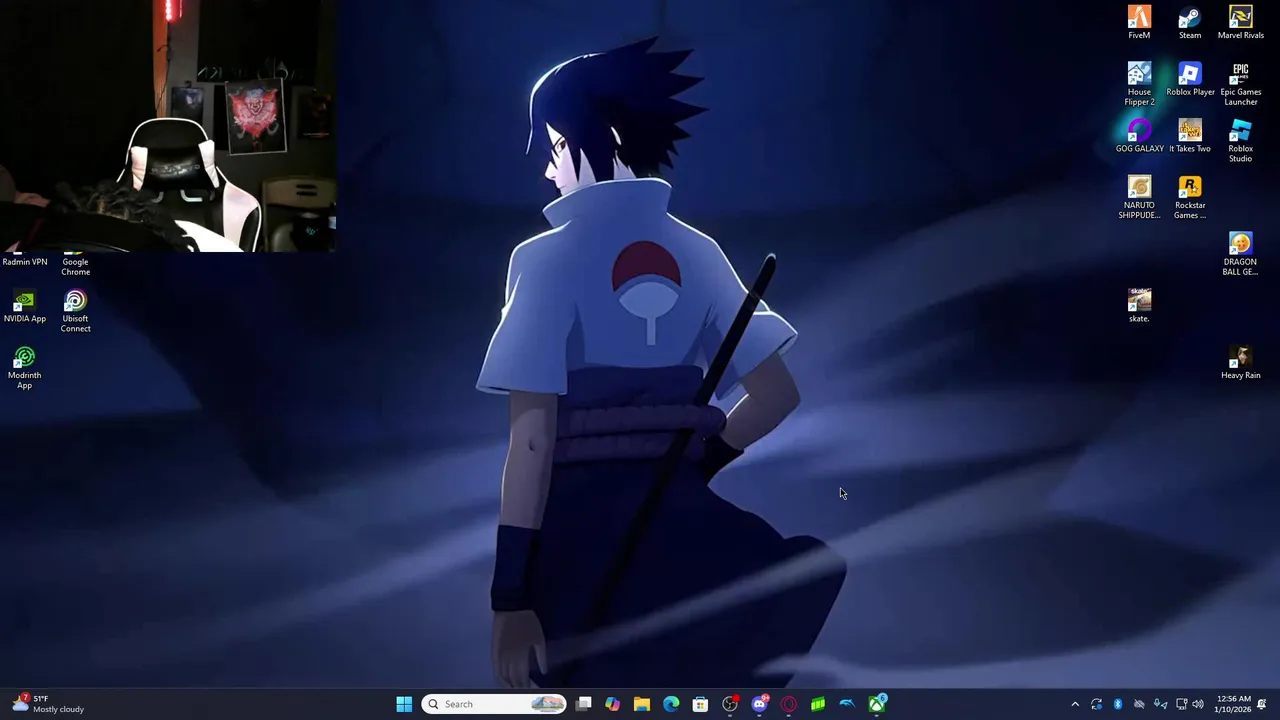Image resolution: width=1280 pixels, height=720 pixels.
Task: Select the skate. desktop icon
Action: pos(1139,306)
